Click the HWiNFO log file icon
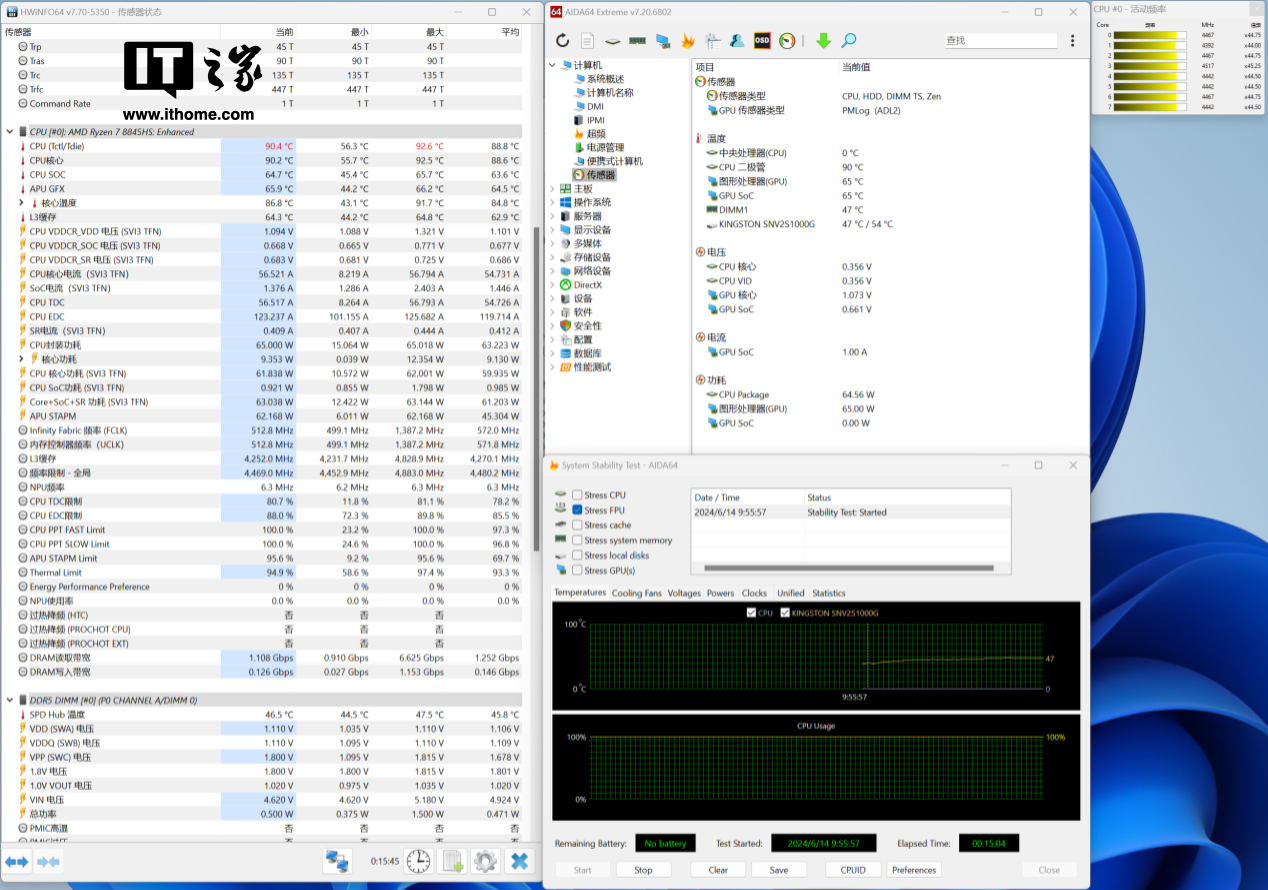 pyautogui.click(x=453, y=861)
